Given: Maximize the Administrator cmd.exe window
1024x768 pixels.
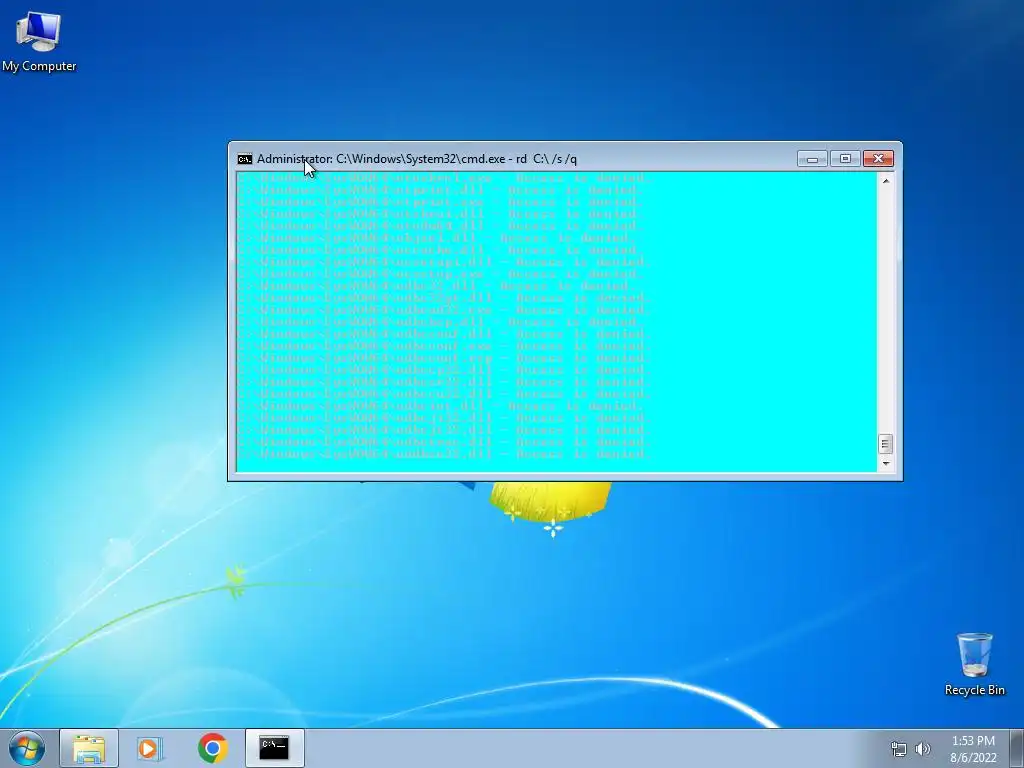Looking at the screenshot, I should 845,159.
